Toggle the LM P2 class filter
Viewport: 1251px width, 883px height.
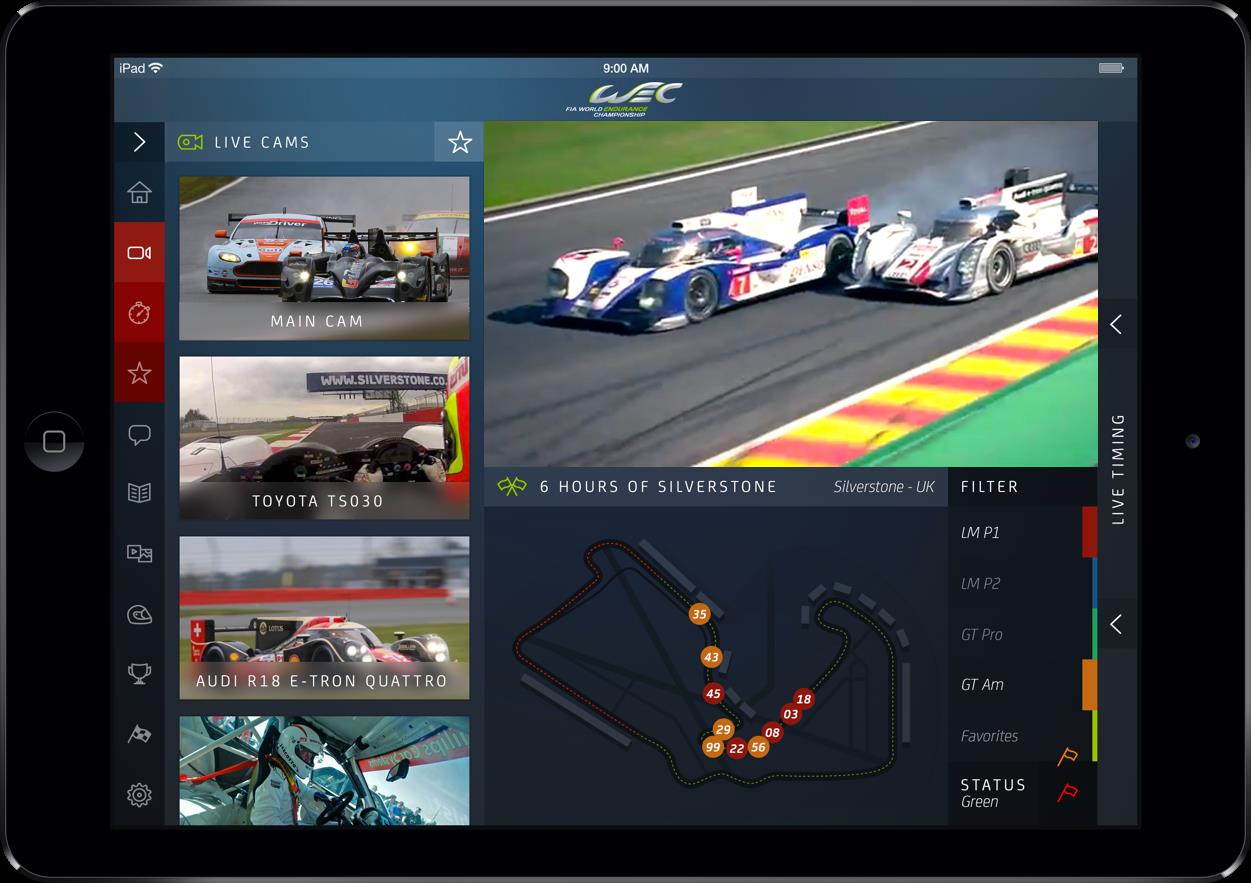[x=1022, y=583]
